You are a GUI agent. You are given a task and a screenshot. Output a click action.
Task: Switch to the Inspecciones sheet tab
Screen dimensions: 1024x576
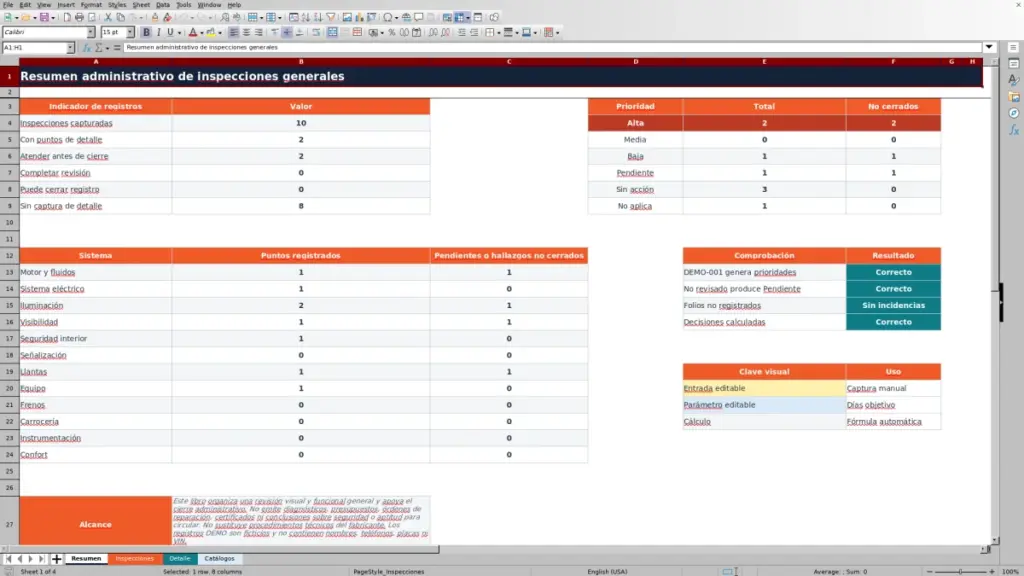(135, 559)
